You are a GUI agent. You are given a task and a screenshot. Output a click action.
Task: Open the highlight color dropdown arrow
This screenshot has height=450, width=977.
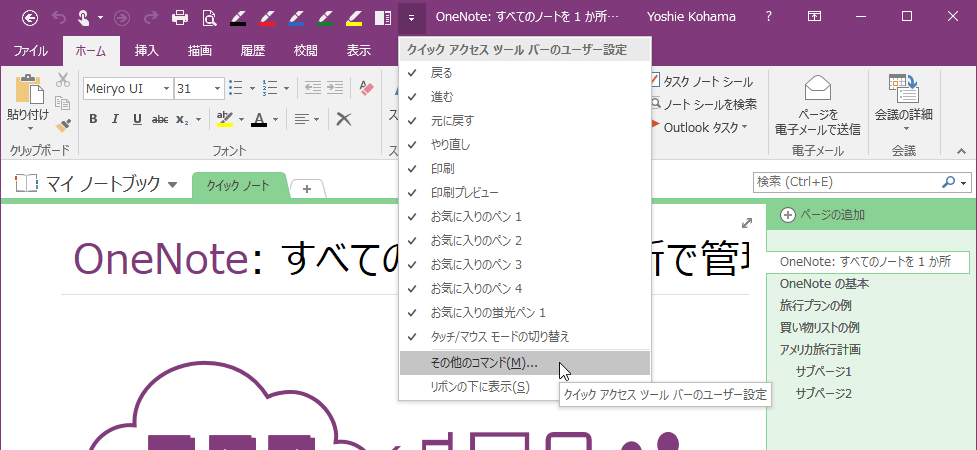241,119
